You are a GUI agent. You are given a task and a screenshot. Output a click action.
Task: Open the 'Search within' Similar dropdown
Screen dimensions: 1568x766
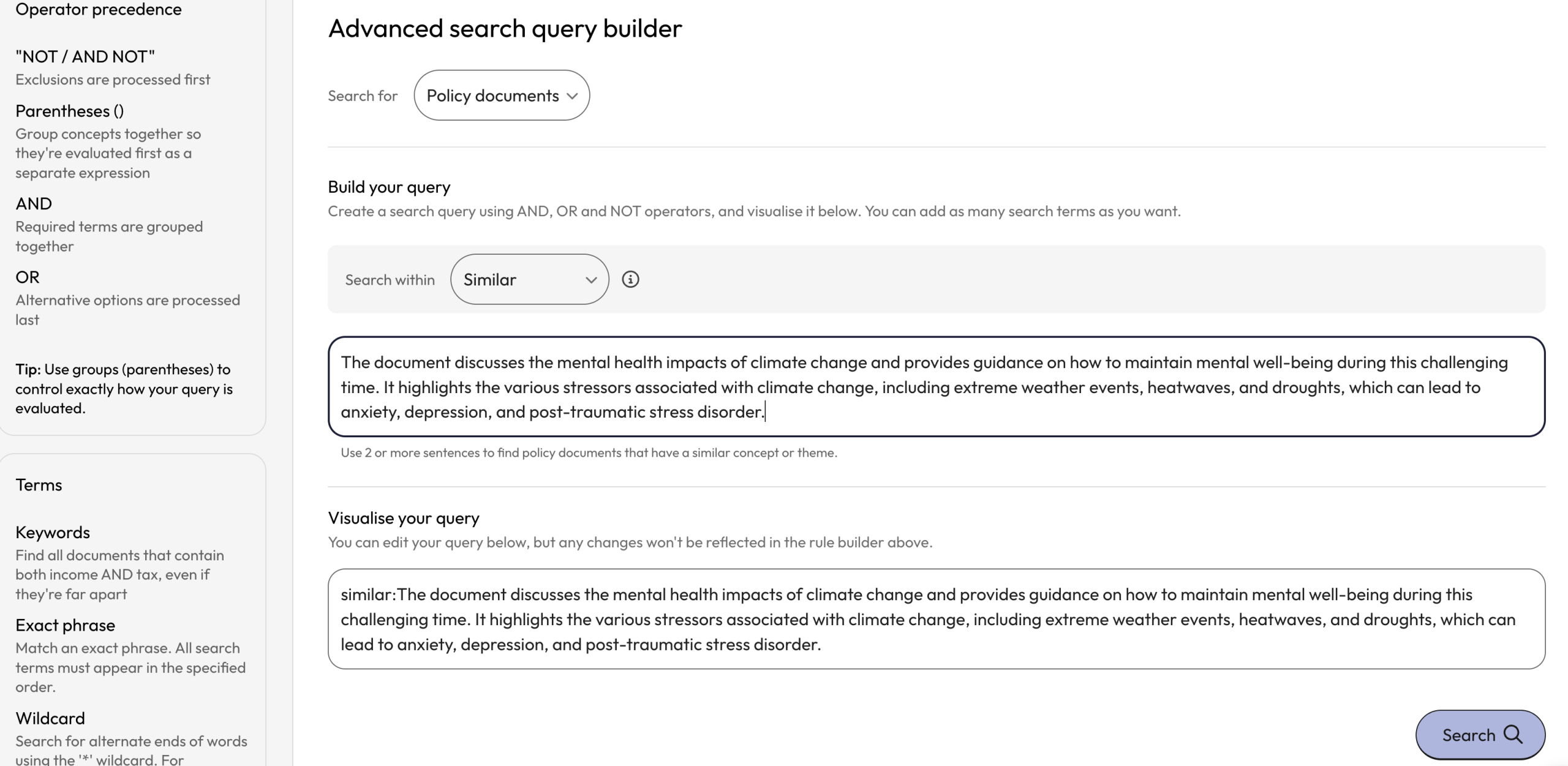point(529,279)
